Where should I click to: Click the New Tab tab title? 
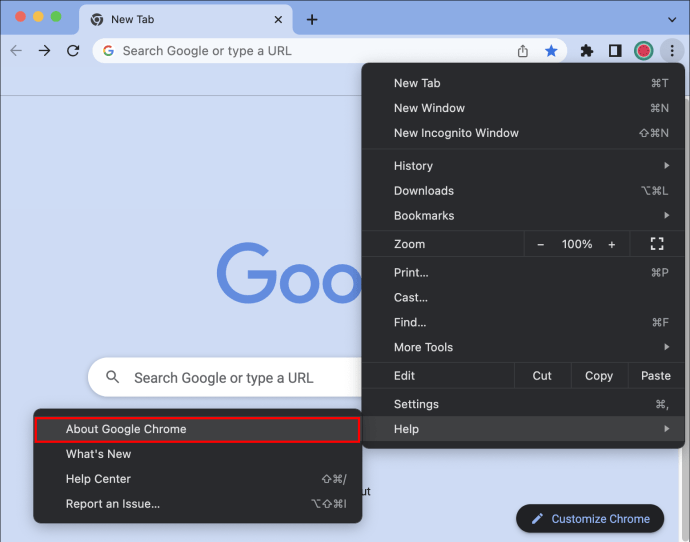(132, 19)
